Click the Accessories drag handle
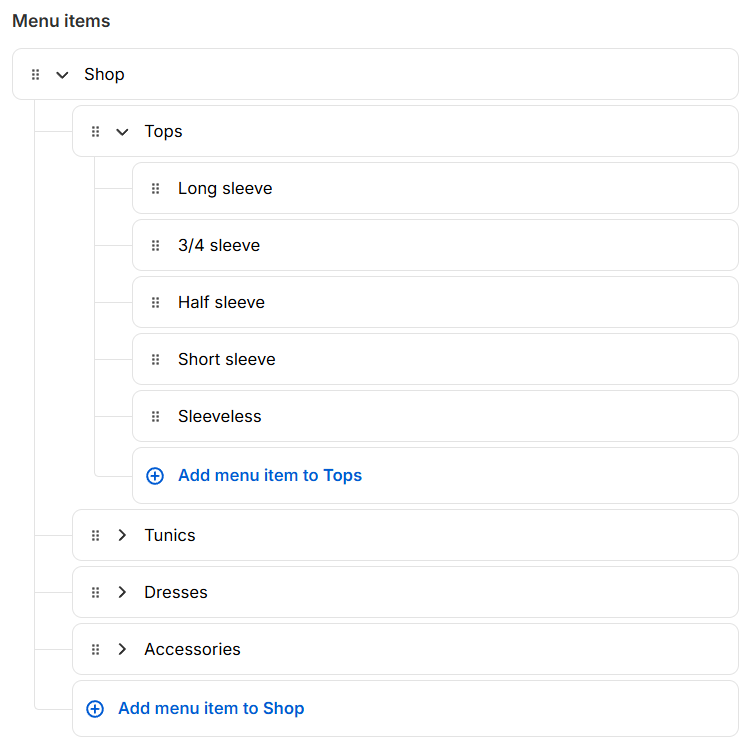The image size is (753, 740). coord(96,650)
